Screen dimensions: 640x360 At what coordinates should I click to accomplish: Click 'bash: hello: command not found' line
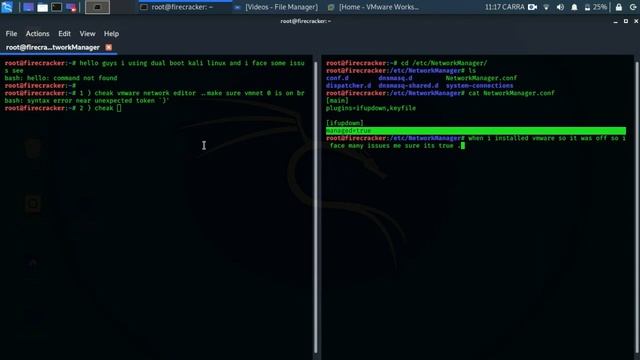click(61, 78)
